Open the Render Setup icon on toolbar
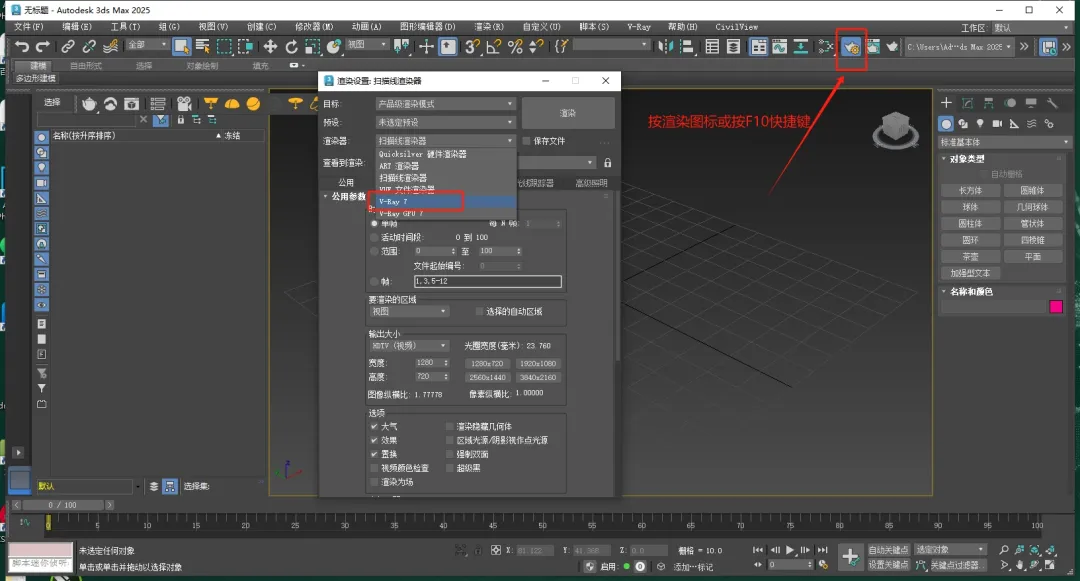Screen dimensions: 1080x581 [x=849, y=45]
